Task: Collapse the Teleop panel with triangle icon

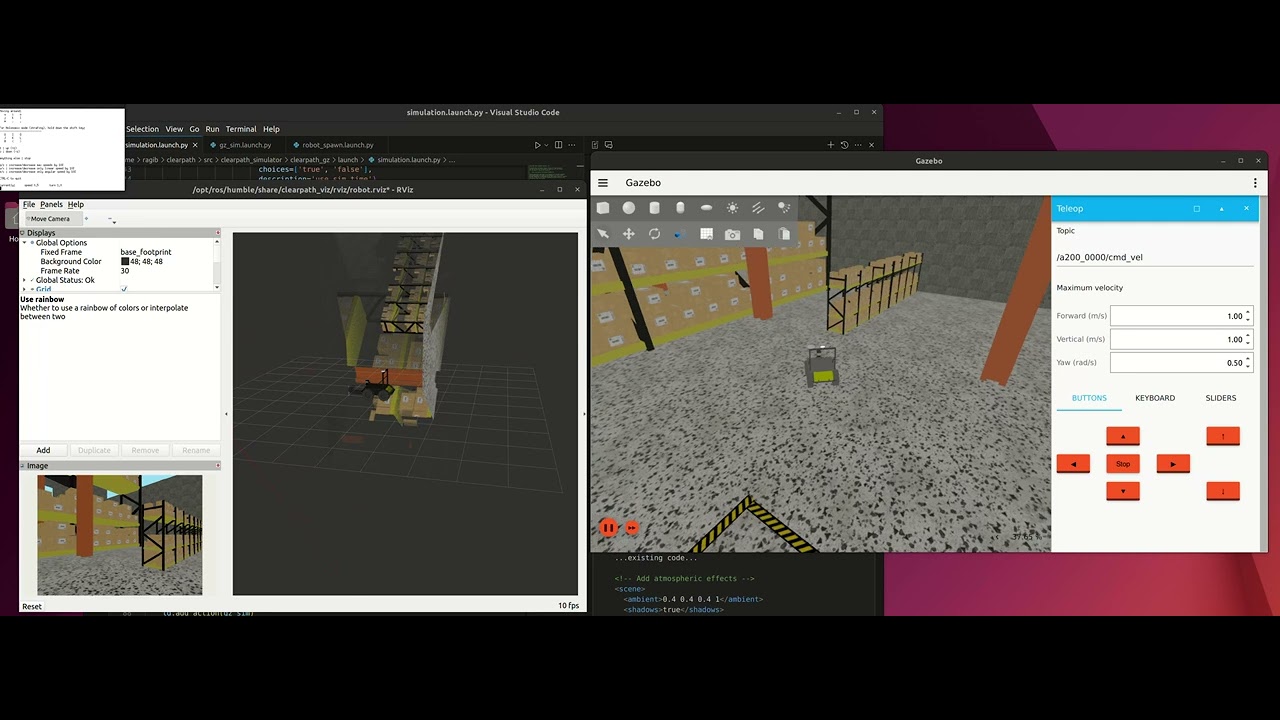Action: coord(1221,209)
